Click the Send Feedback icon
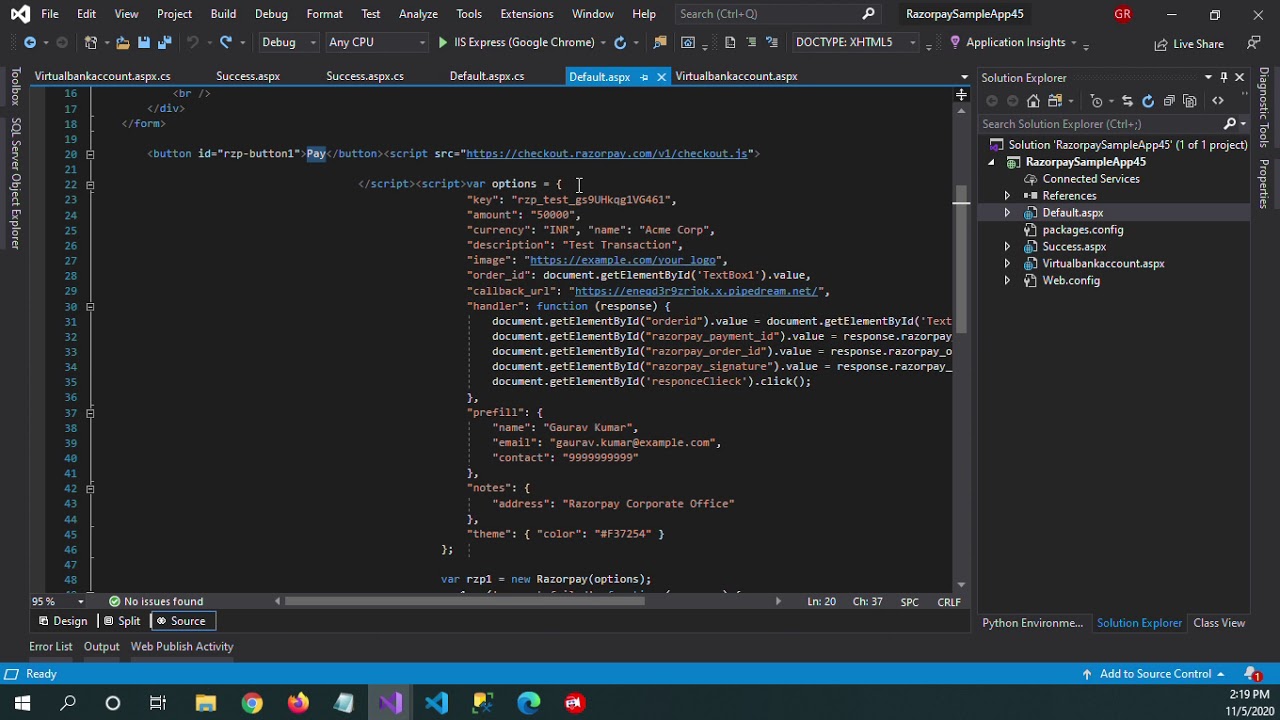1280x720 pixels. (x=1254, y=43)
